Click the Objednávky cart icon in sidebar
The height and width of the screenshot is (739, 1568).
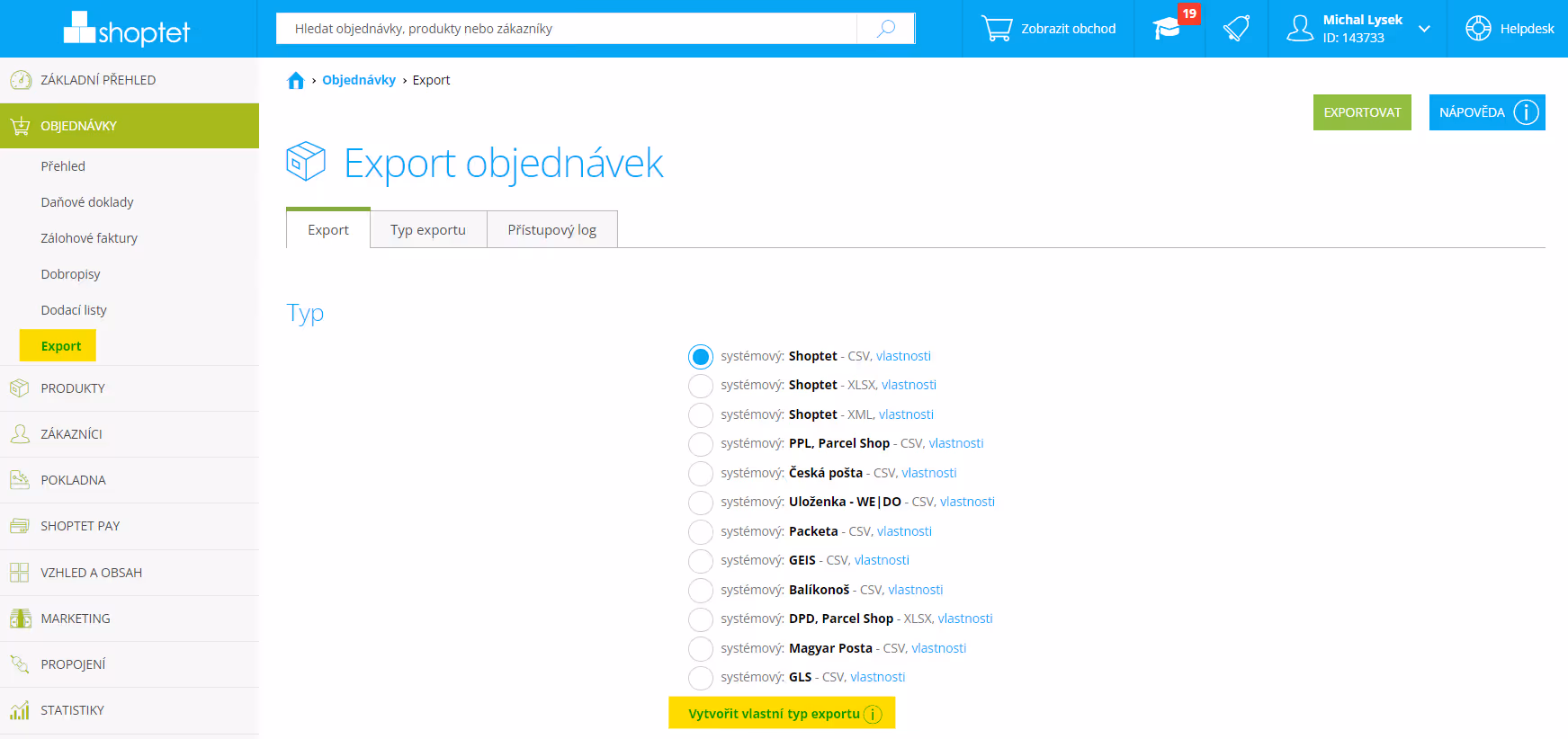tap(20, 126)
